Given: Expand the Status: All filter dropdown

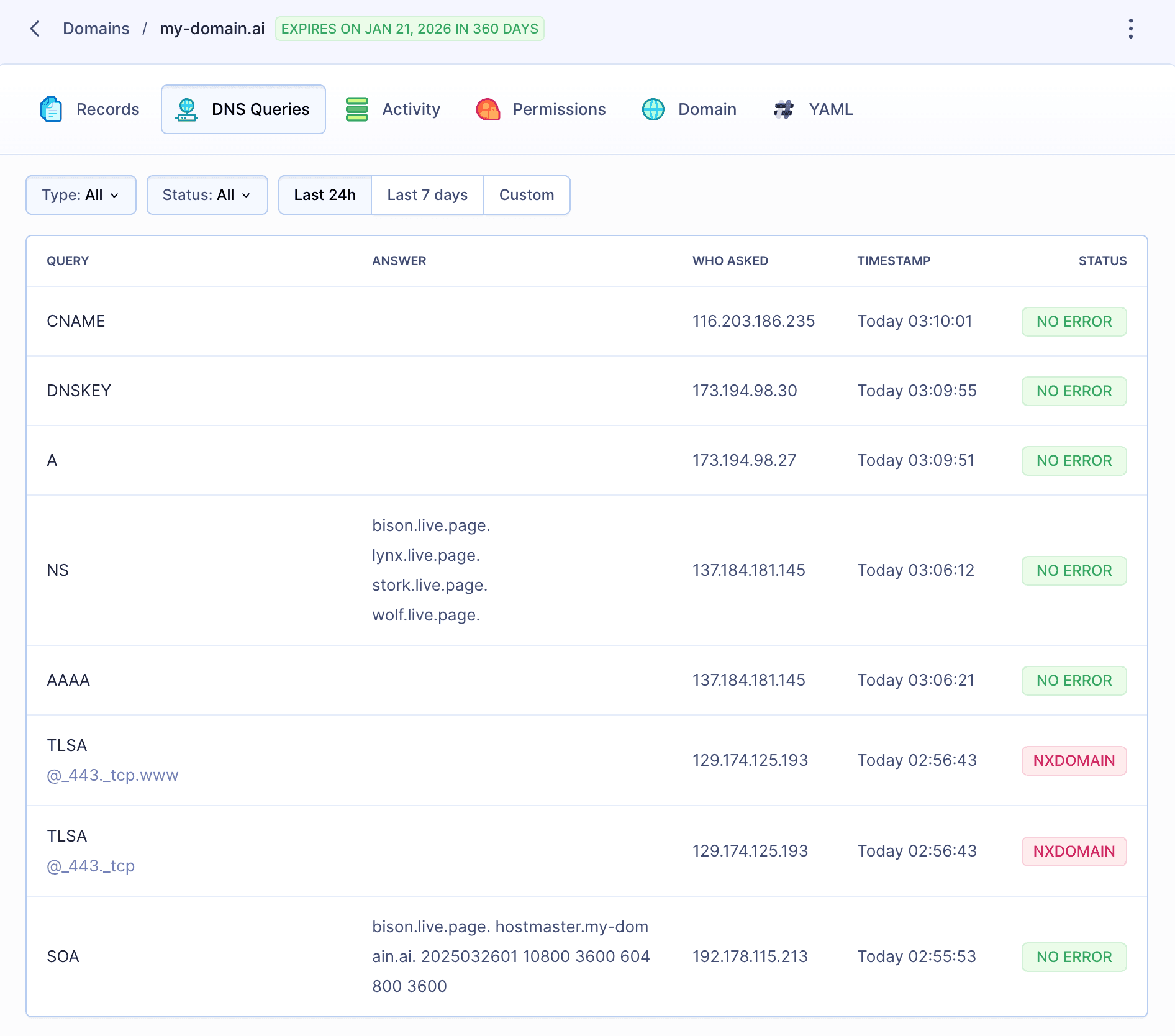Looking at the screenshot, I should pyautogui.click(x=207, y=195).
